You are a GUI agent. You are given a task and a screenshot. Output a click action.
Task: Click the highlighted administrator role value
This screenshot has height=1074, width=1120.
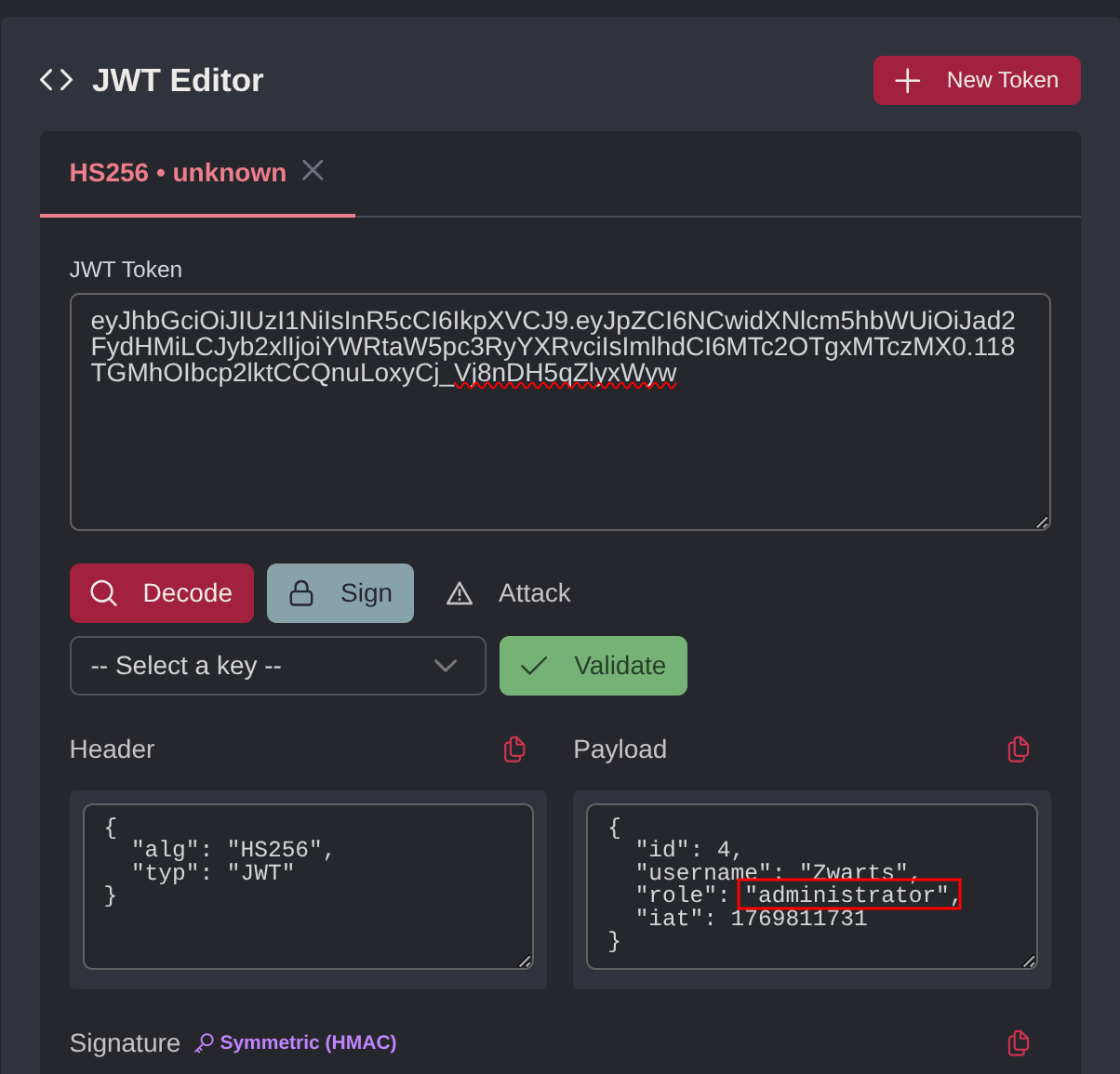(848, 894)
